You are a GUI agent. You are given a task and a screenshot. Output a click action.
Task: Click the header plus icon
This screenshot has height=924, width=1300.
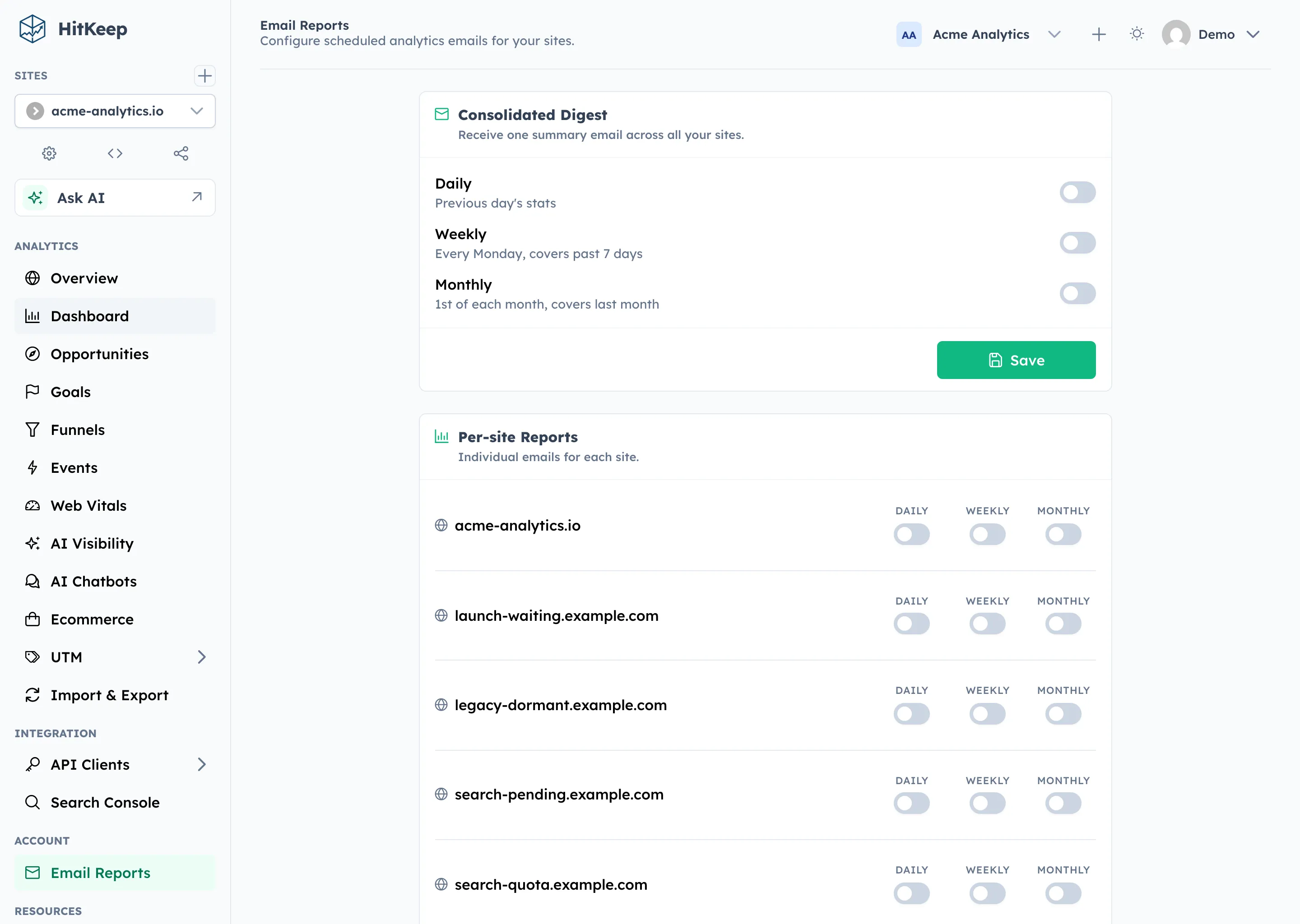[x=1099, y=34]
